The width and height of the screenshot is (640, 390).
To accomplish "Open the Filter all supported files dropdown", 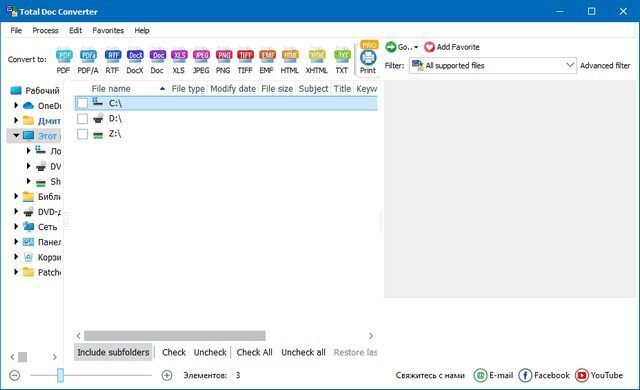I will (493, 65).
